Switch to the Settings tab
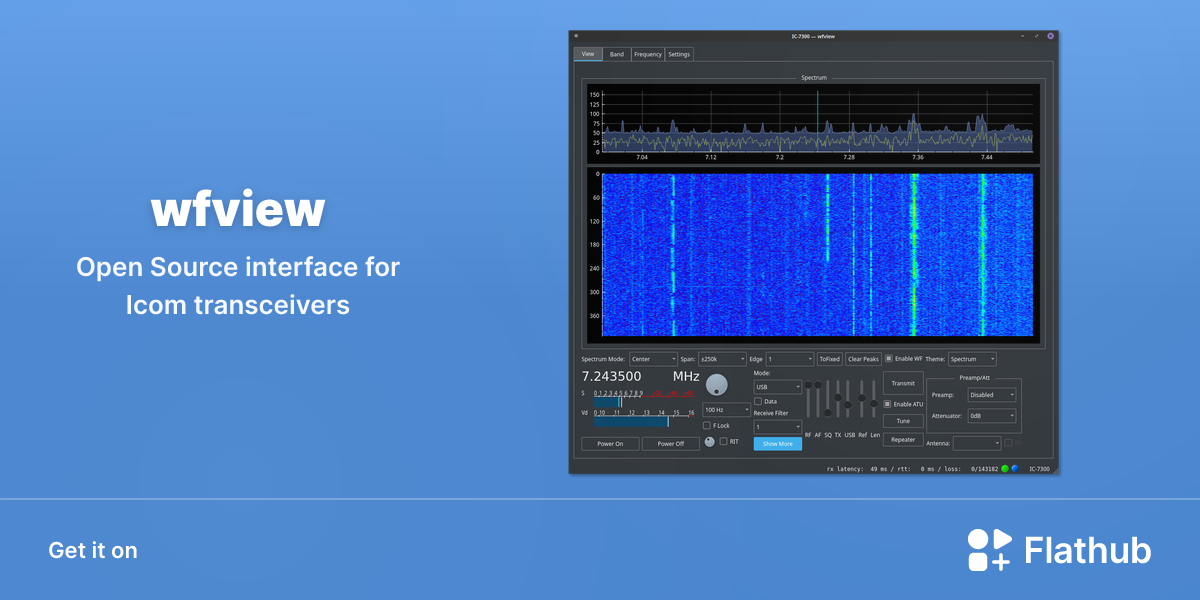 point(679,54)
